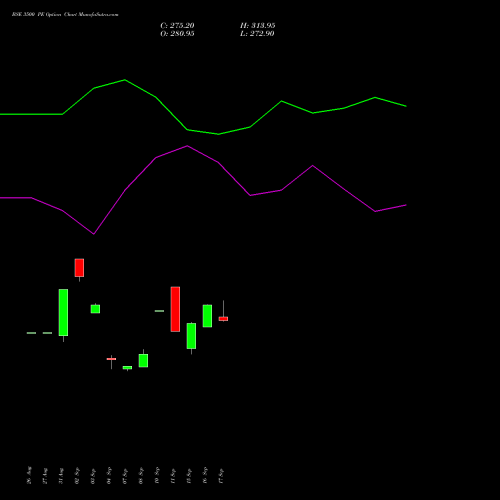Click the PE Options Chart title text
The image size is (500, 500).
(x=65, y=15)
